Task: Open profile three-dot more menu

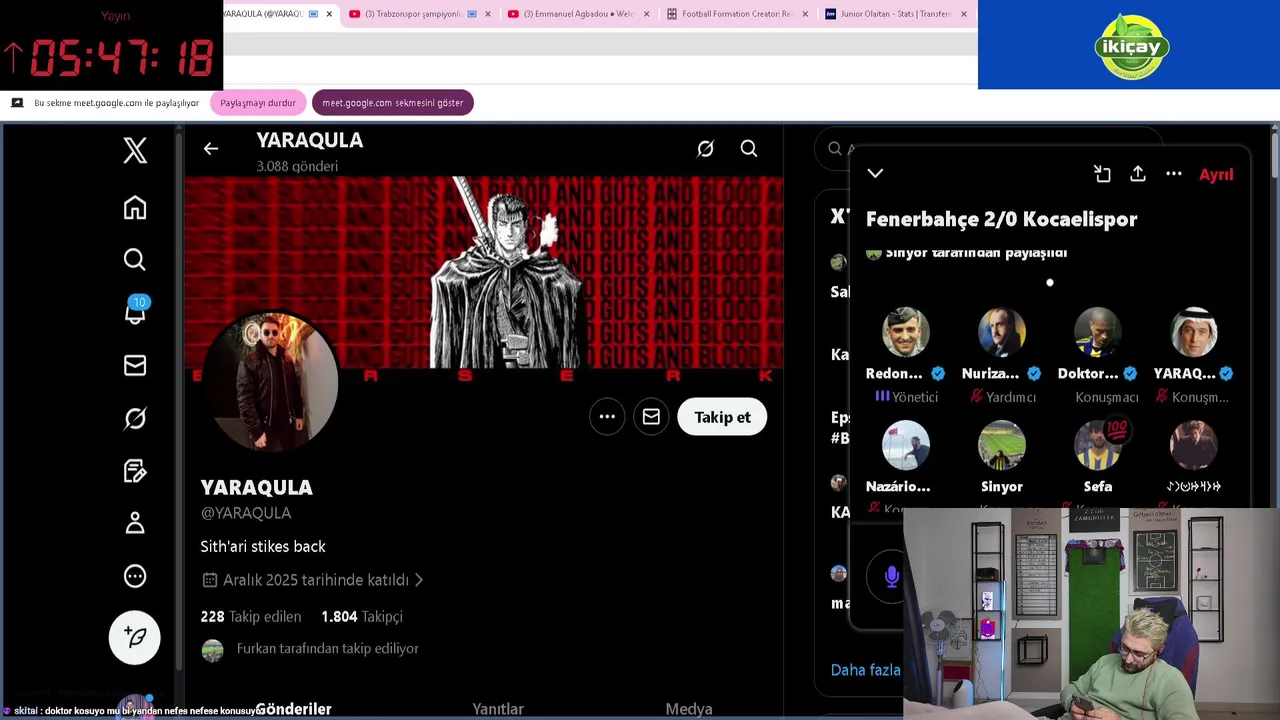Action: click(607, 417)
